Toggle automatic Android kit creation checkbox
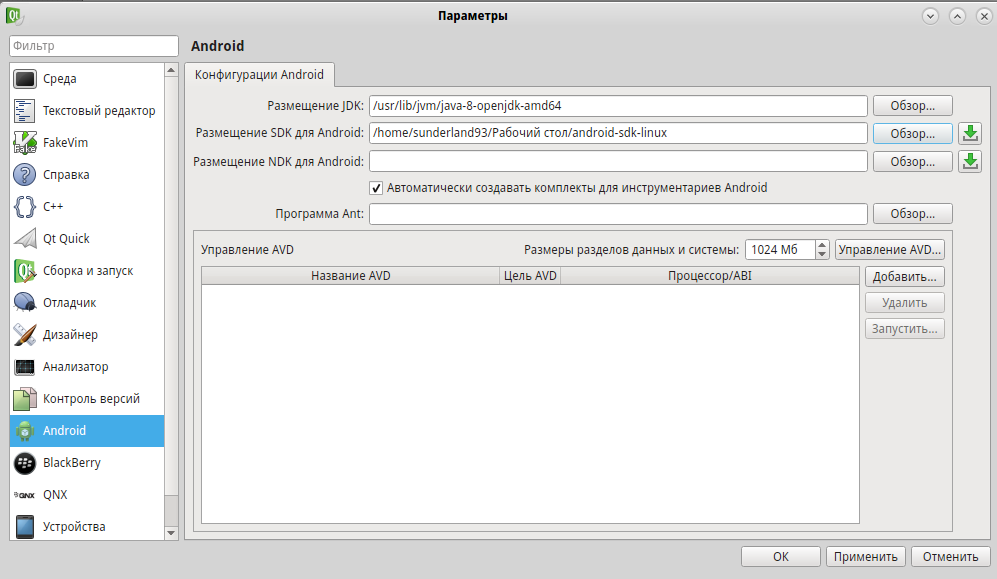The width and height of the screenshot is (997, 579). coord(376,188)
